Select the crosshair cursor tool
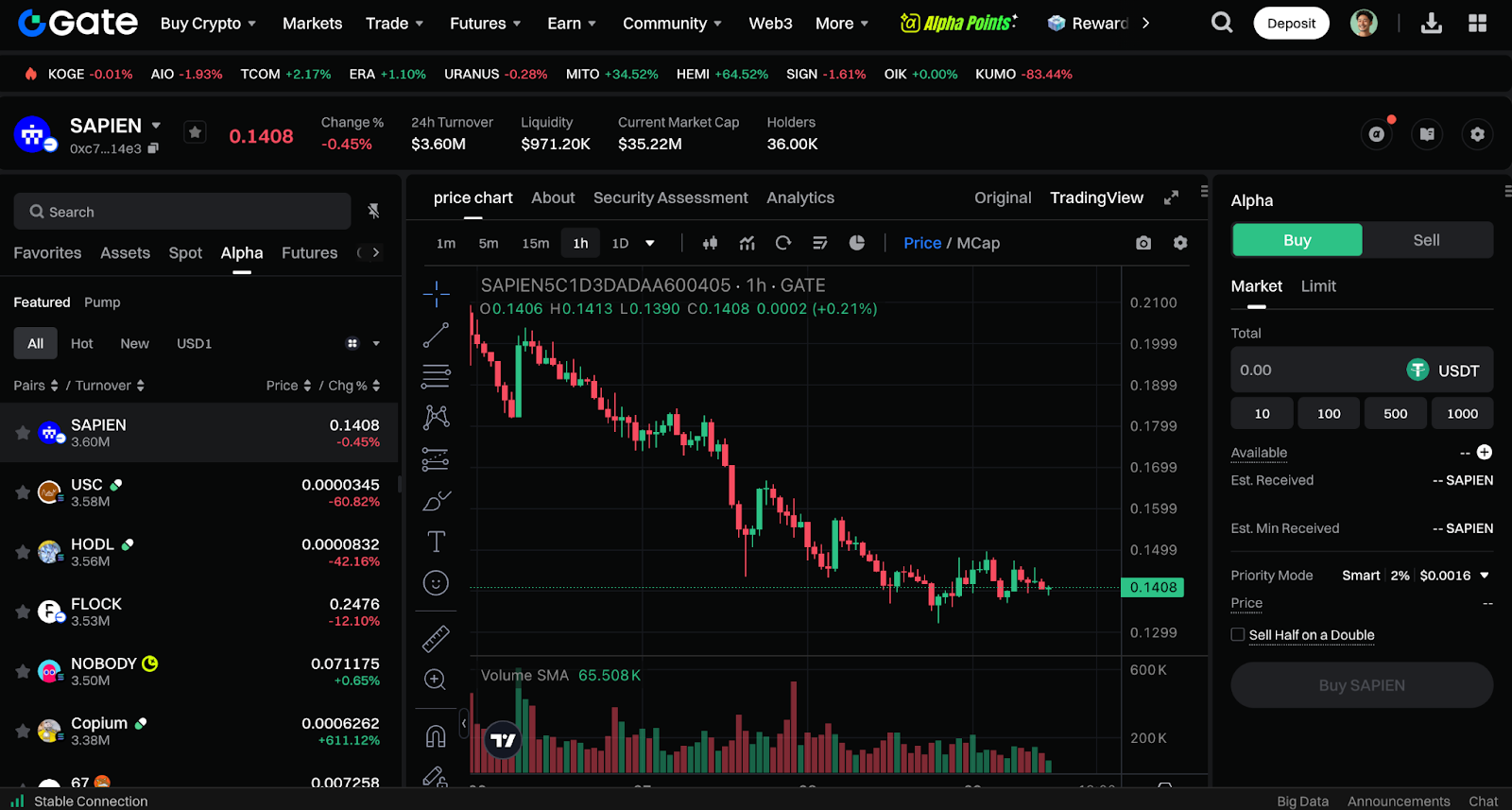The image size is (1512, 810). (436, 294)
